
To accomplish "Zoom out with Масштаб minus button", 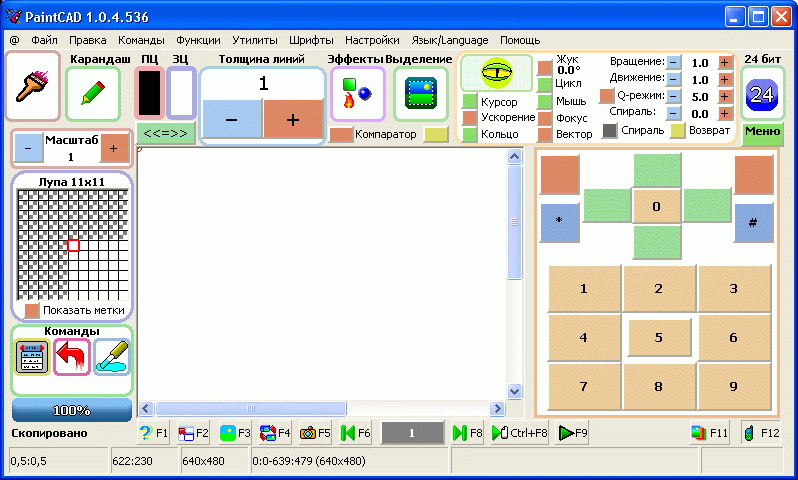I will (28, 148).
